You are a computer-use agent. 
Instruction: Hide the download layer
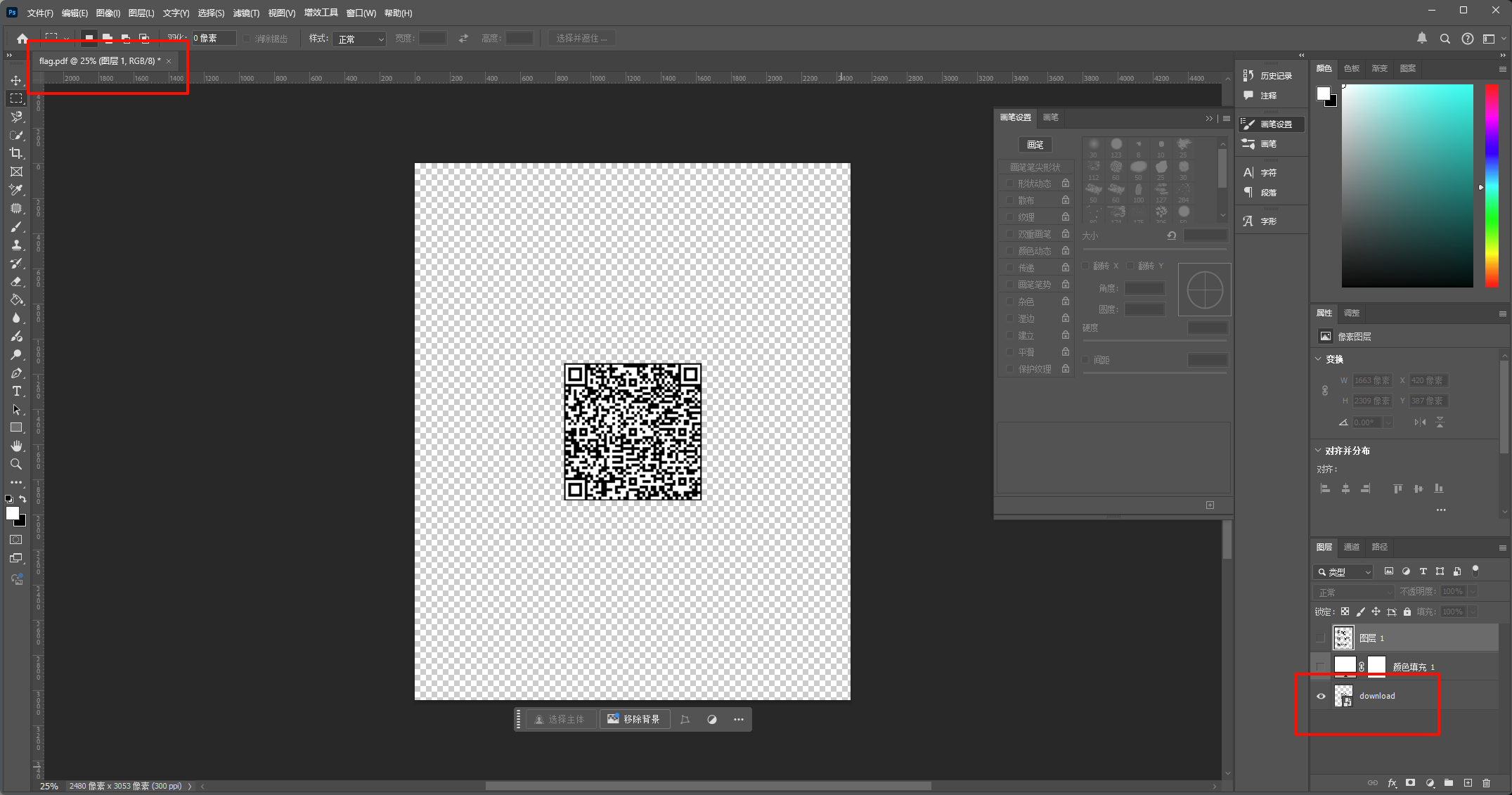[x=1321, y=696]
